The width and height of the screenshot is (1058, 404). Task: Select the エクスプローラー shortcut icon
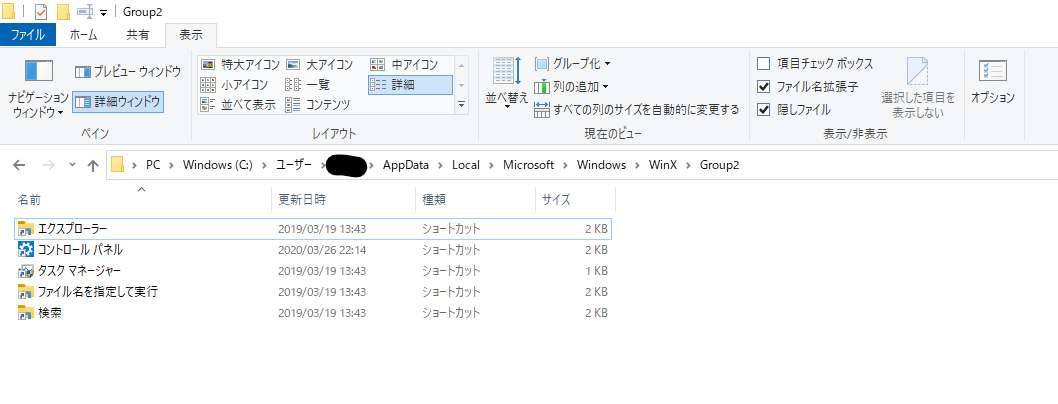(x=26, y=229)
